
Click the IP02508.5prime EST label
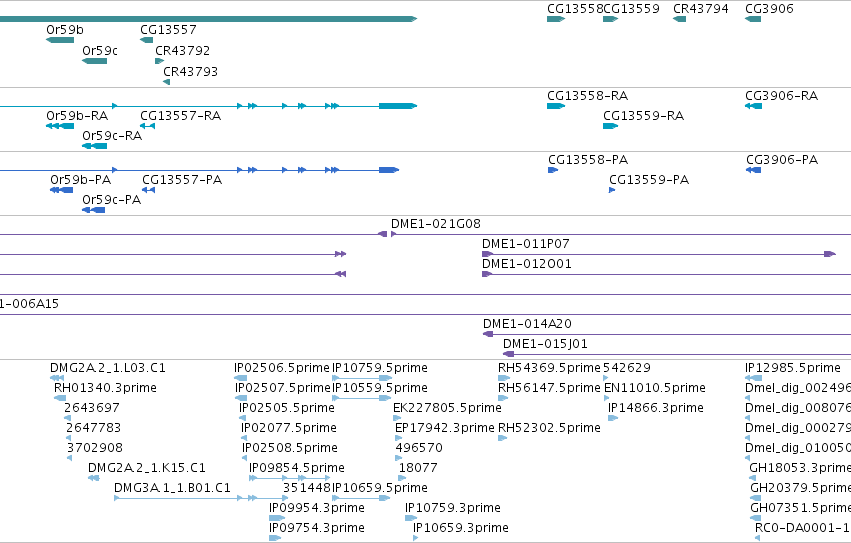pos(290,448)
